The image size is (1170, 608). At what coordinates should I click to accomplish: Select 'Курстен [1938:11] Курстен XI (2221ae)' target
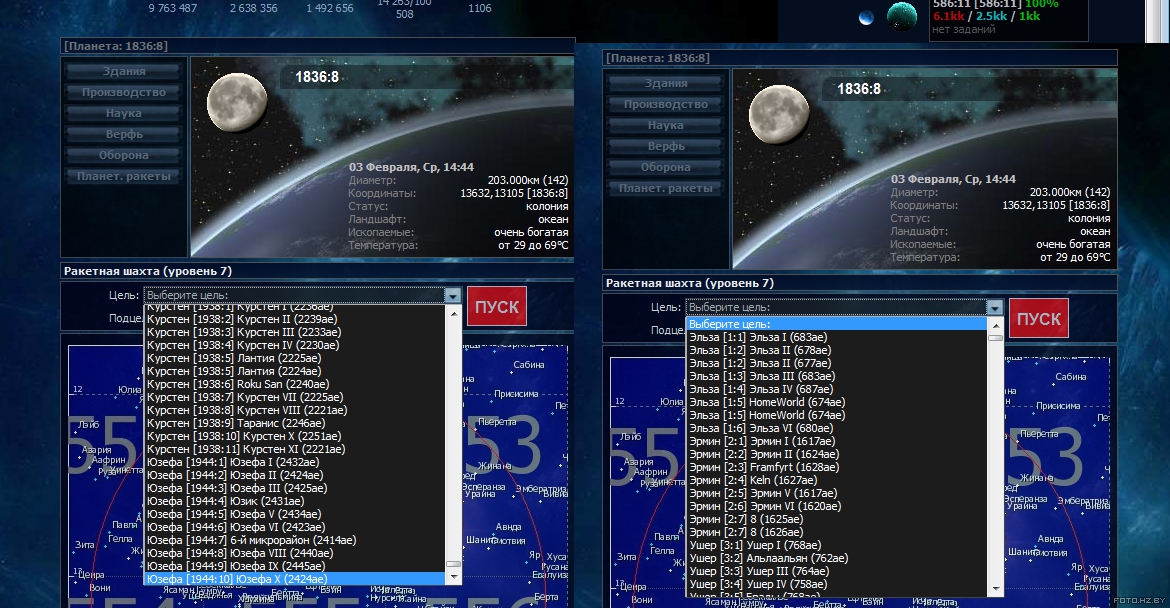click(x=295, y=449)
